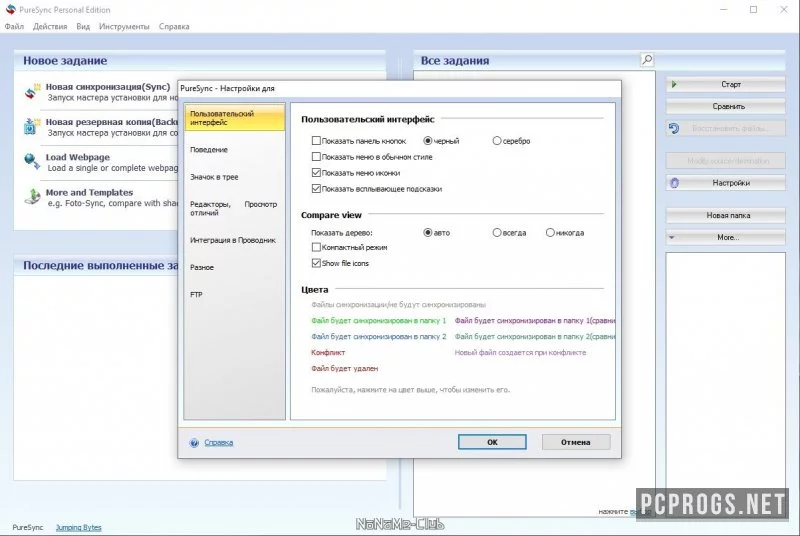Click the More and Templates title
This screenshot has height=536, width=800.
[x=89, y=192]
